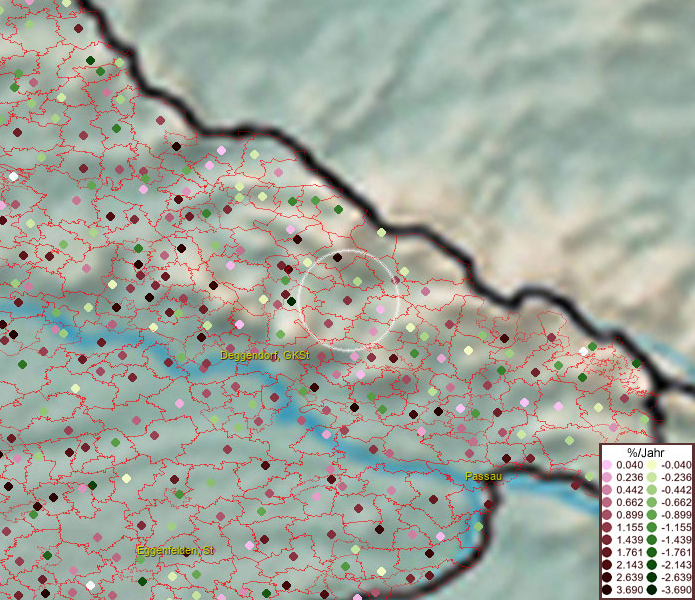695x600 pixels.
Task: Select the 0.442 legend color dot
Action: pos(607,490)
